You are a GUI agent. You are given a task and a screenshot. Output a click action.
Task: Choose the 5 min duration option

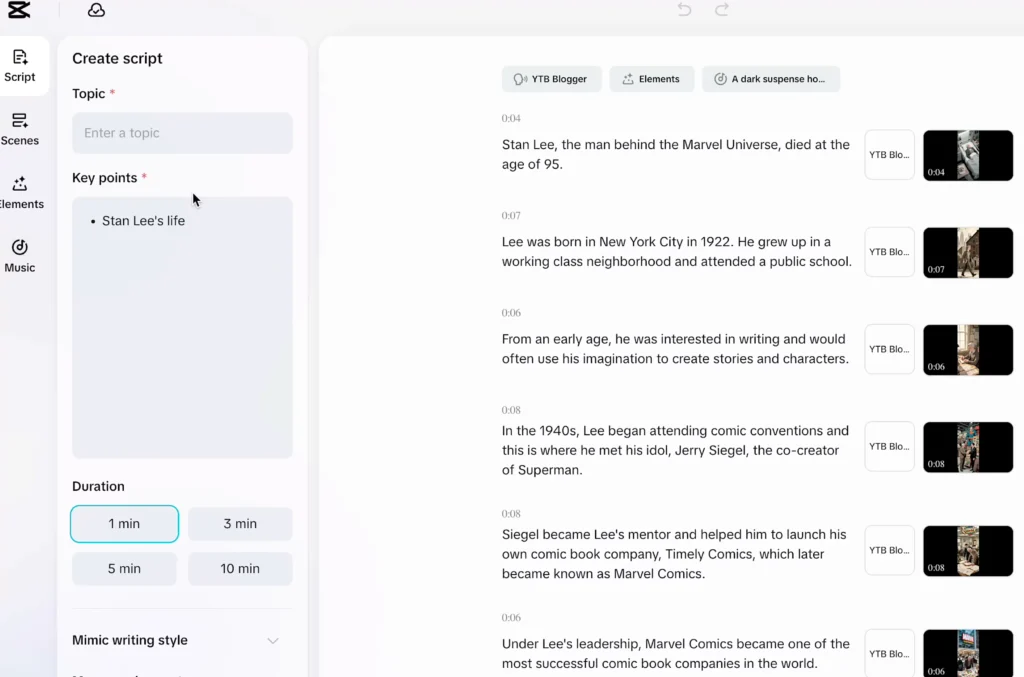click(124, 569)
